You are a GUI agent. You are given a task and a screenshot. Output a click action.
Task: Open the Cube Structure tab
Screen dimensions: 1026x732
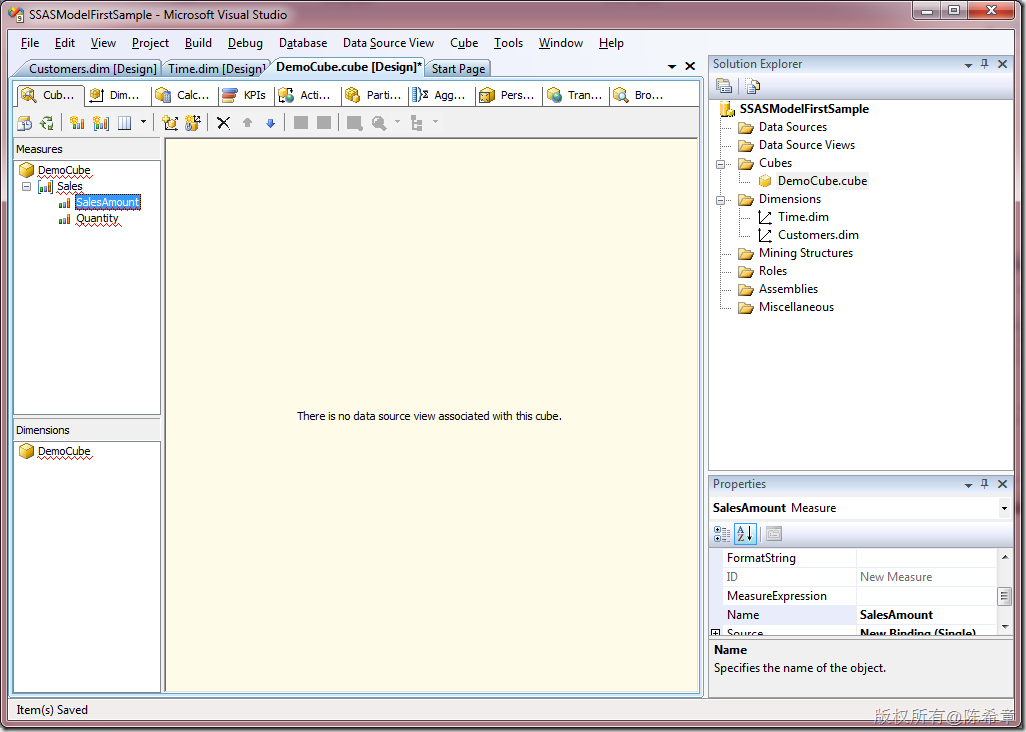point(50,96)
